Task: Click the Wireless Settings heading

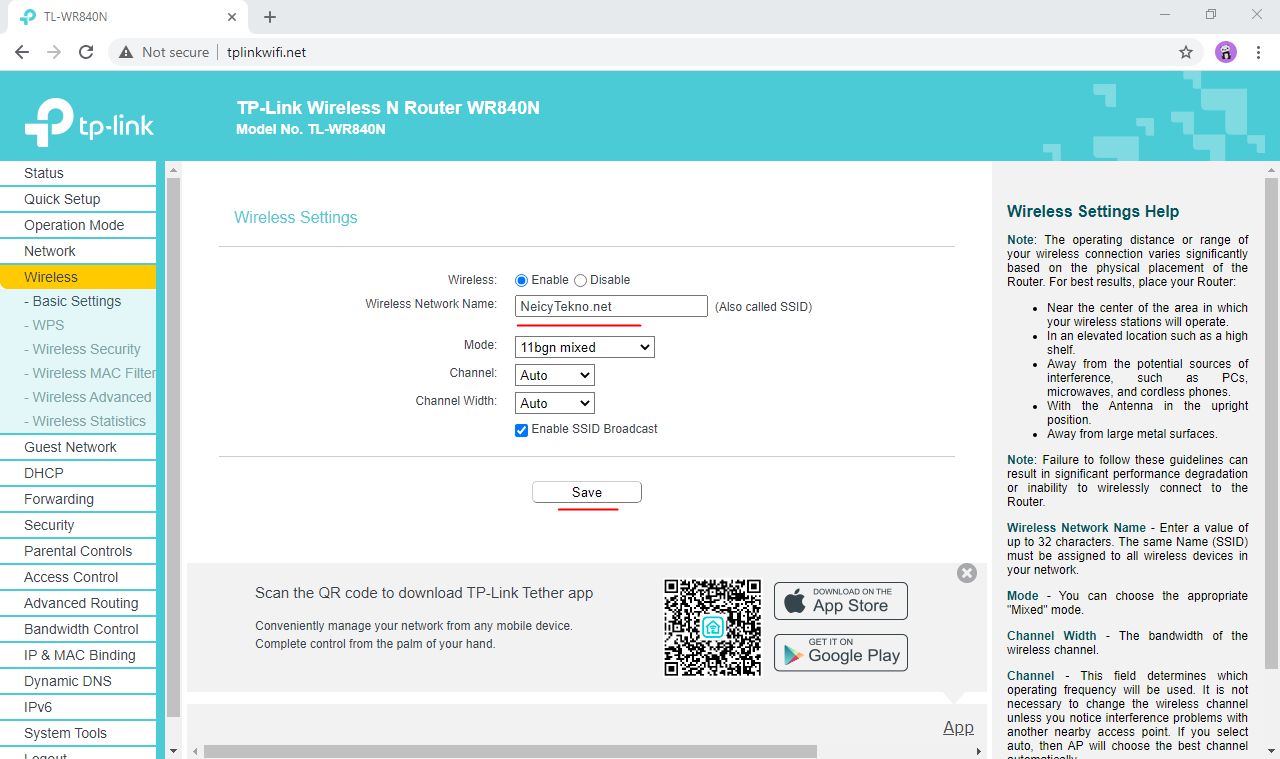Action: [x=295, y=217]
